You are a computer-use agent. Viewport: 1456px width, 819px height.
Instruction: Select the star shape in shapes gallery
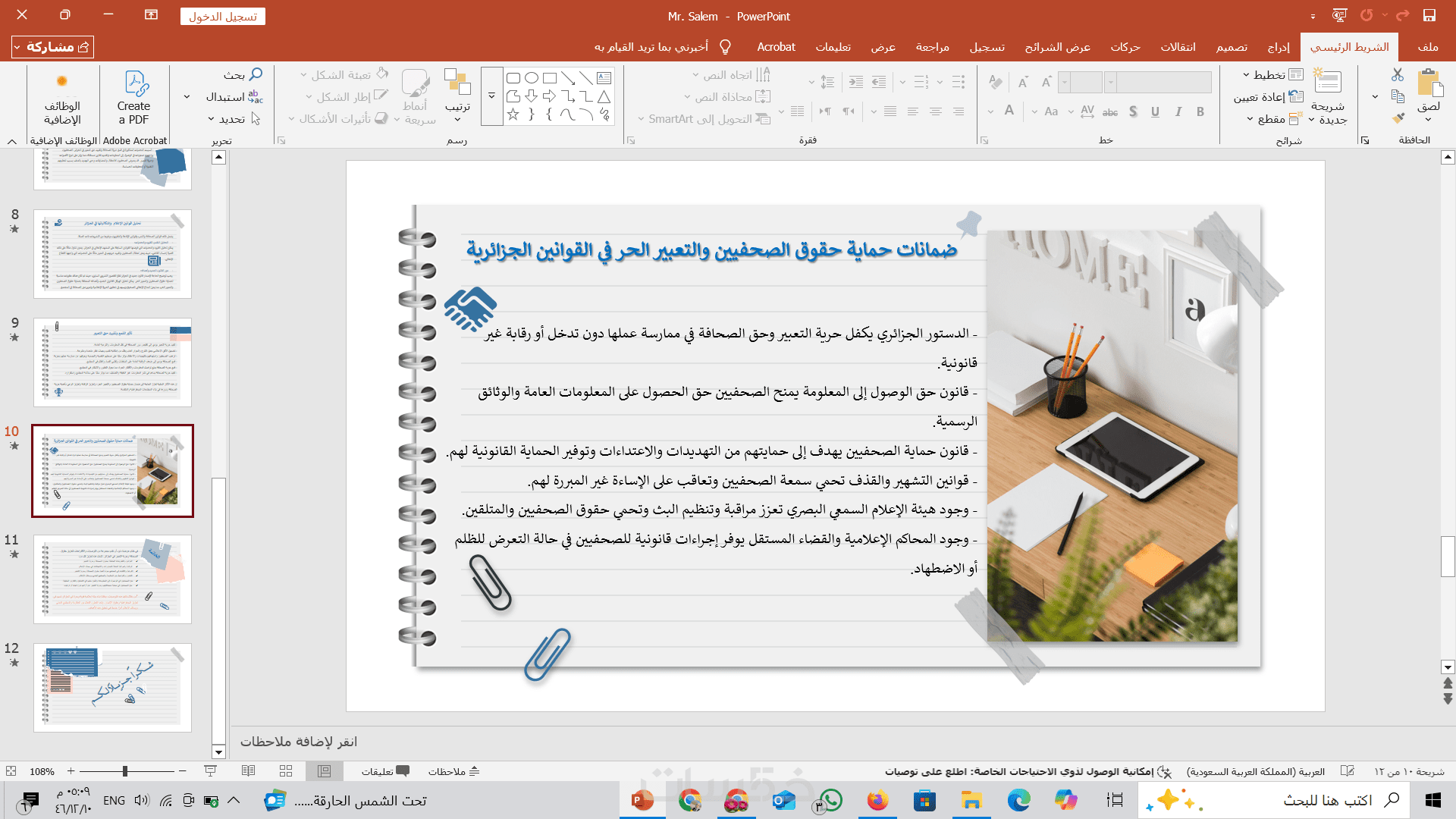[x=513, y=115]
